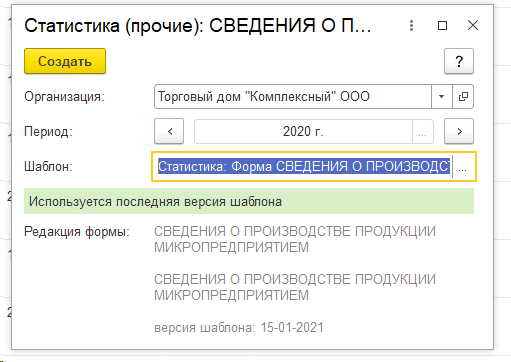The image size is (511, 362).
Task: Click the first СВЕДЕНИЯ О ПРОИЗВОДСТВЕ ПРОДУКЦИИ paragraph
Action: (295, 239)
